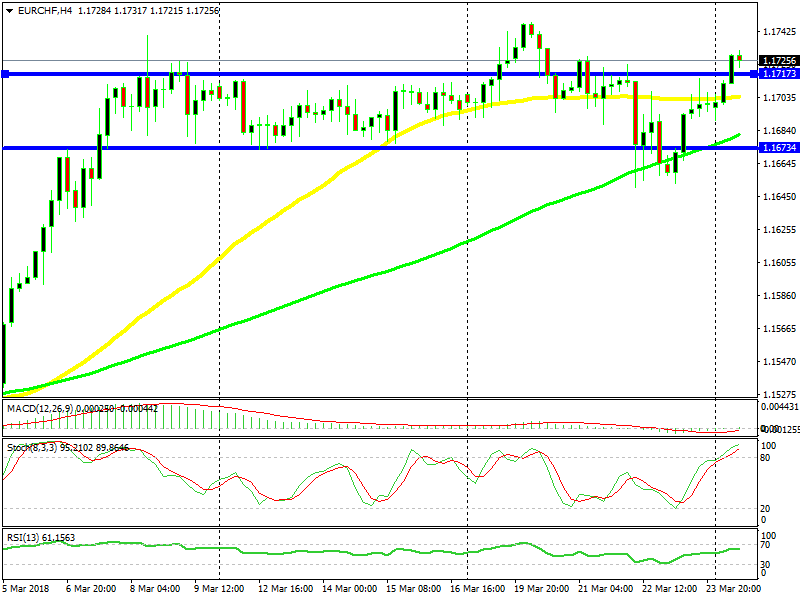This screenshot has height=600, width=800.
Task: Select the 1.17035 price scale label
Action: pos(779,98)
